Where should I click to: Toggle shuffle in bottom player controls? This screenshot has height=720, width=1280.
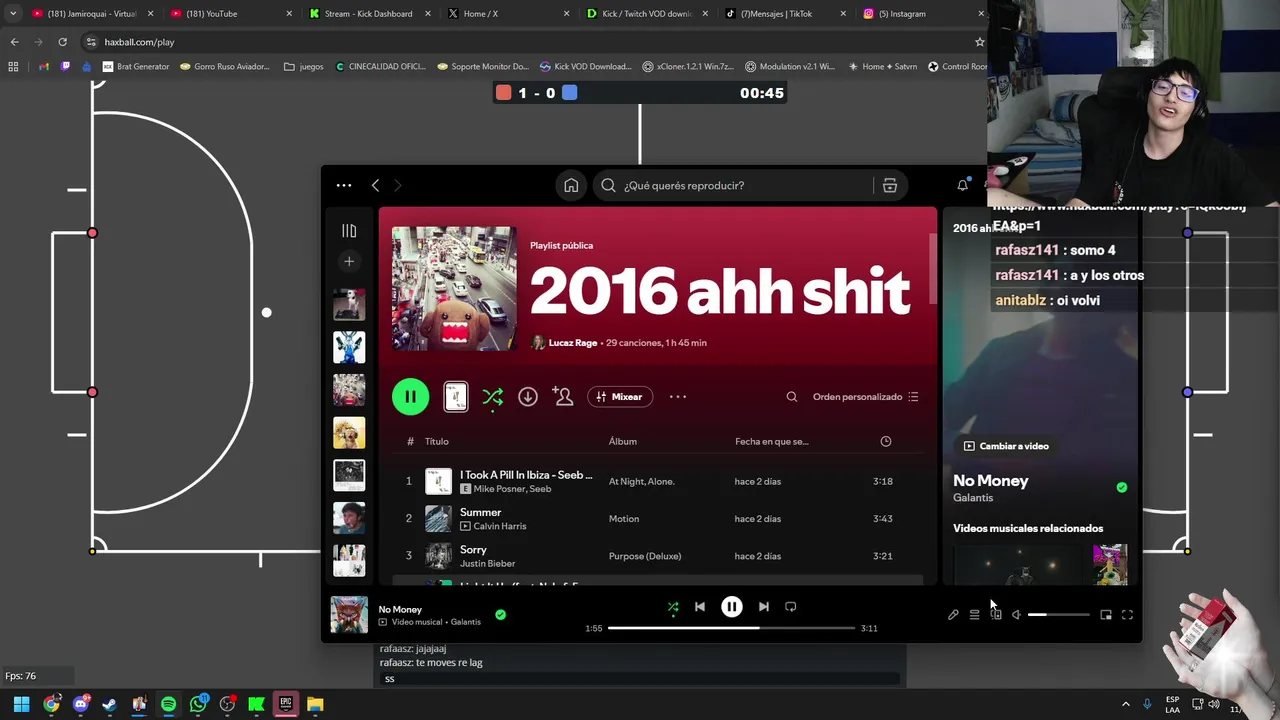click(x=673, y=607)
